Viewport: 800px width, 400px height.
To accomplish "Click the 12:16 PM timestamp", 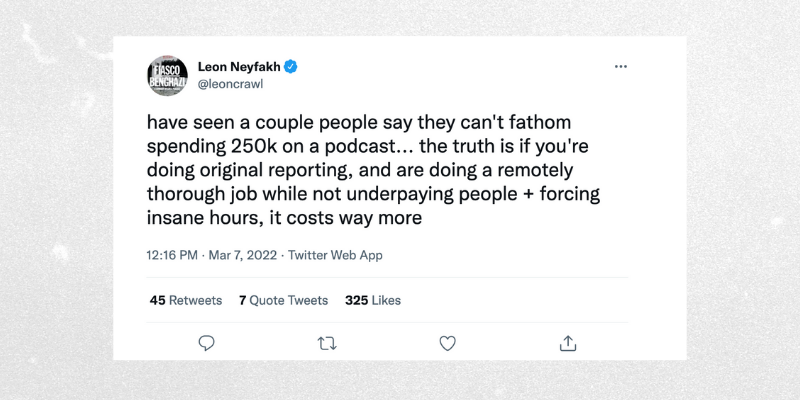I will click(x=175, y=255).
